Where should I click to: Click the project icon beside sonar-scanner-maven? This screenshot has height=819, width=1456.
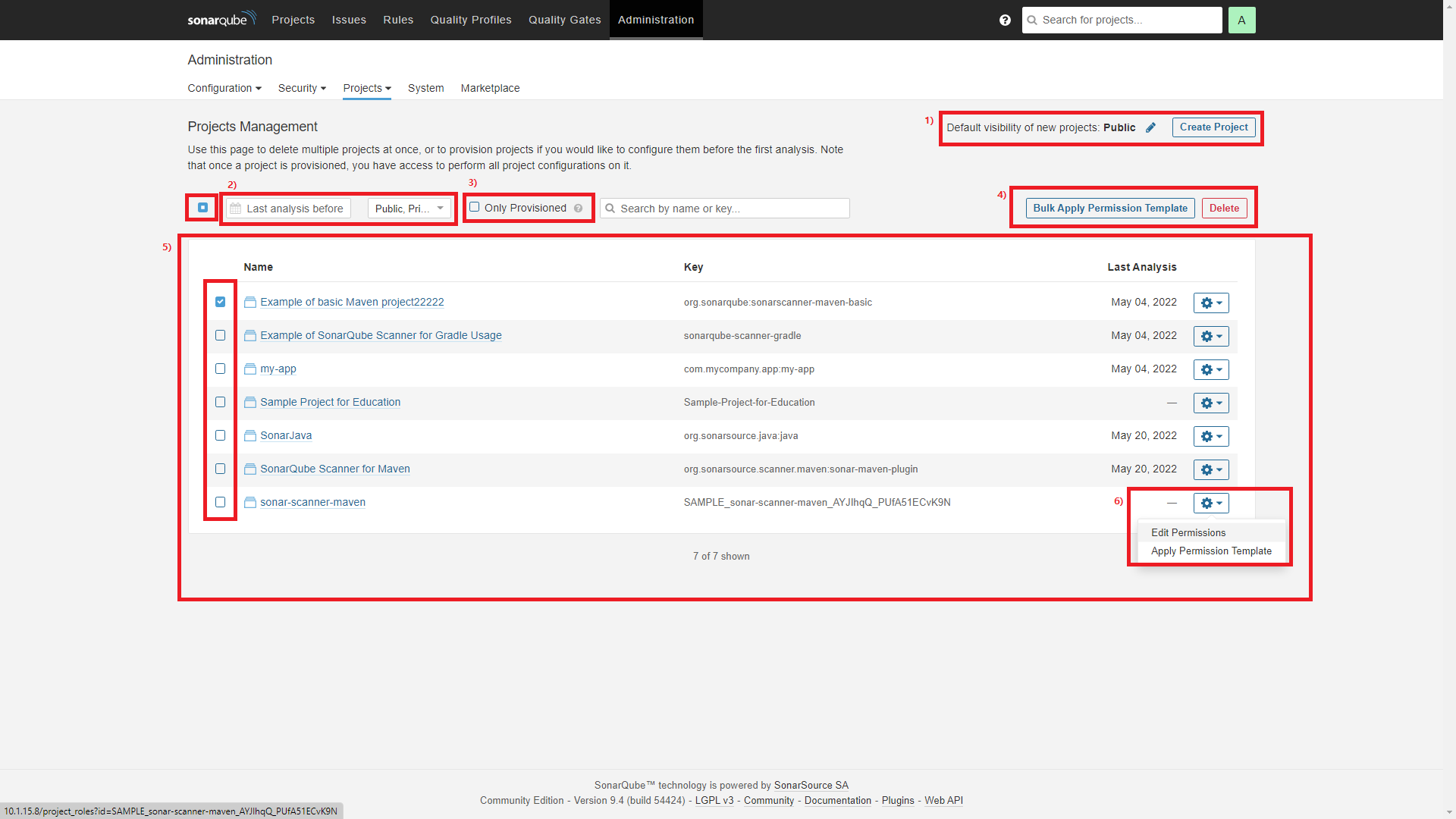[250, 503]
